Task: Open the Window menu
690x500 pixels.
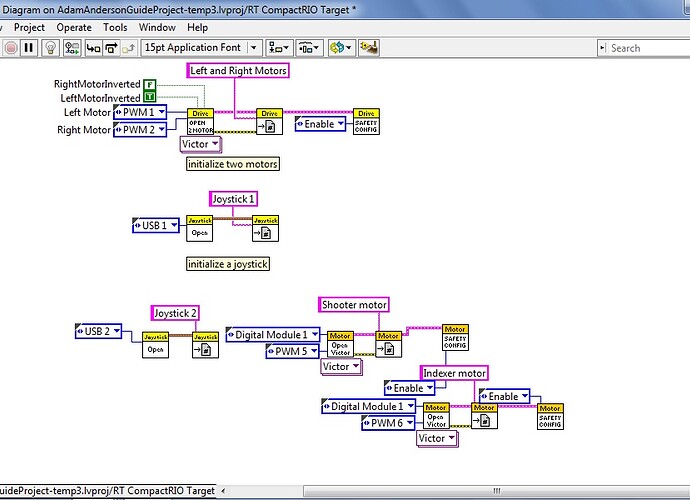Action: (157, 27)
